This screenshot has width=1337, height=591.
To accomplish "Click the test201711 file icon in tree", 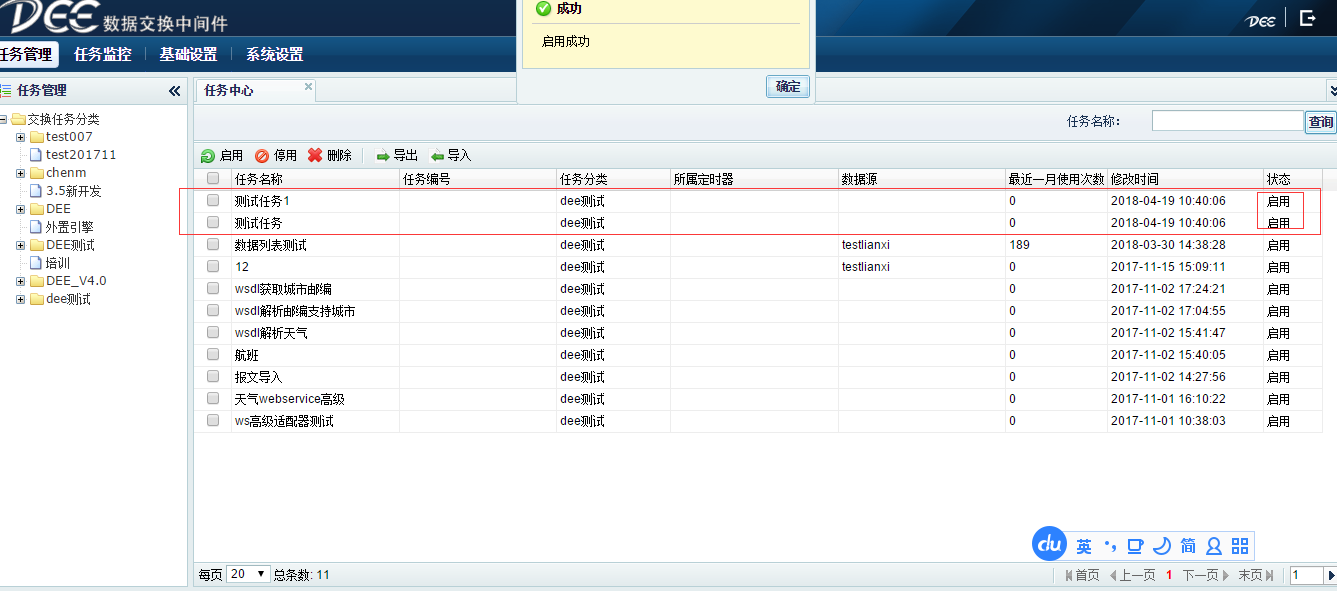I will pos(36,155).
